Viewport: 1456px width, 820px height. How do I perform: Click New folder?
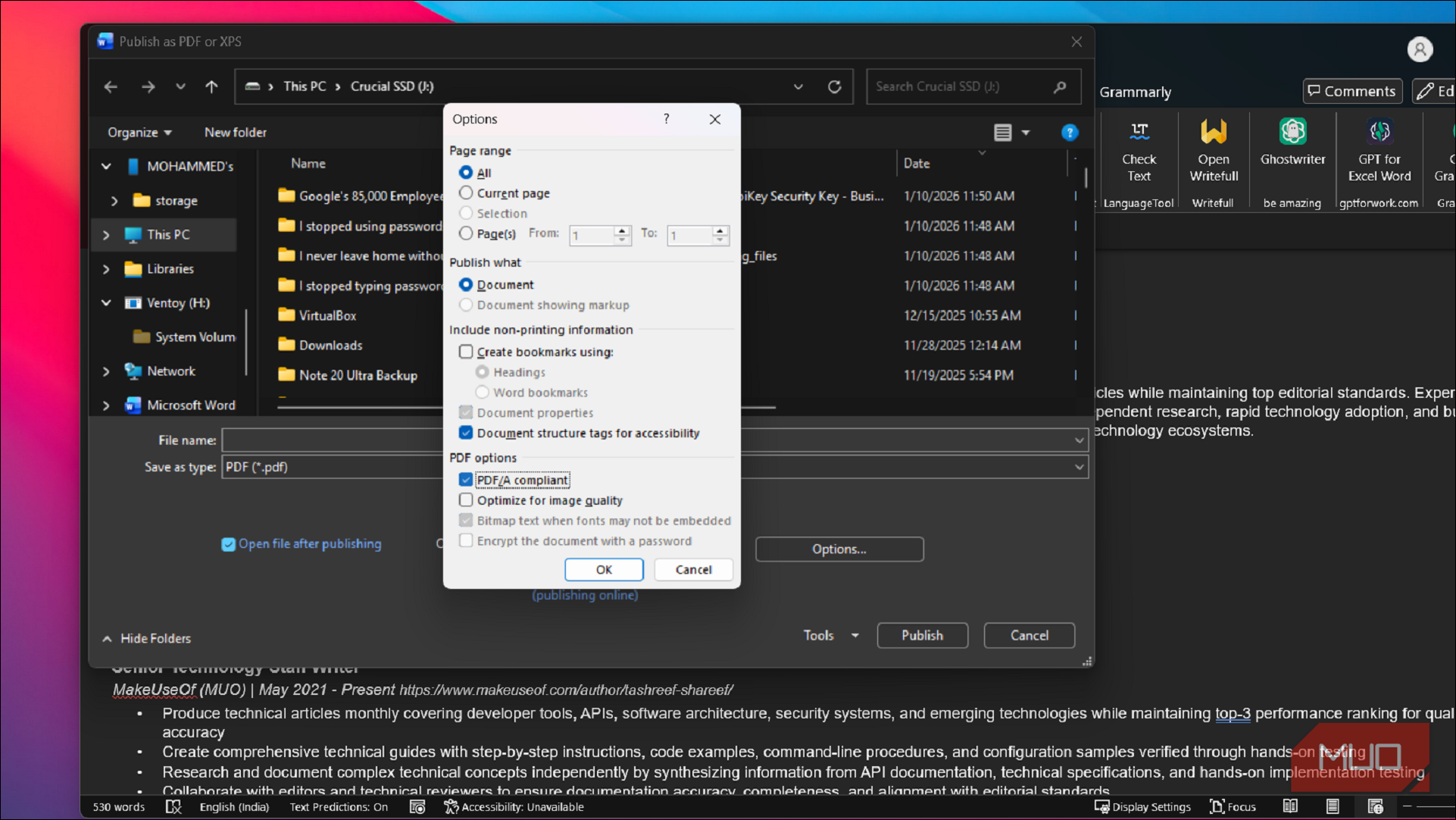(x=236, y=133)
